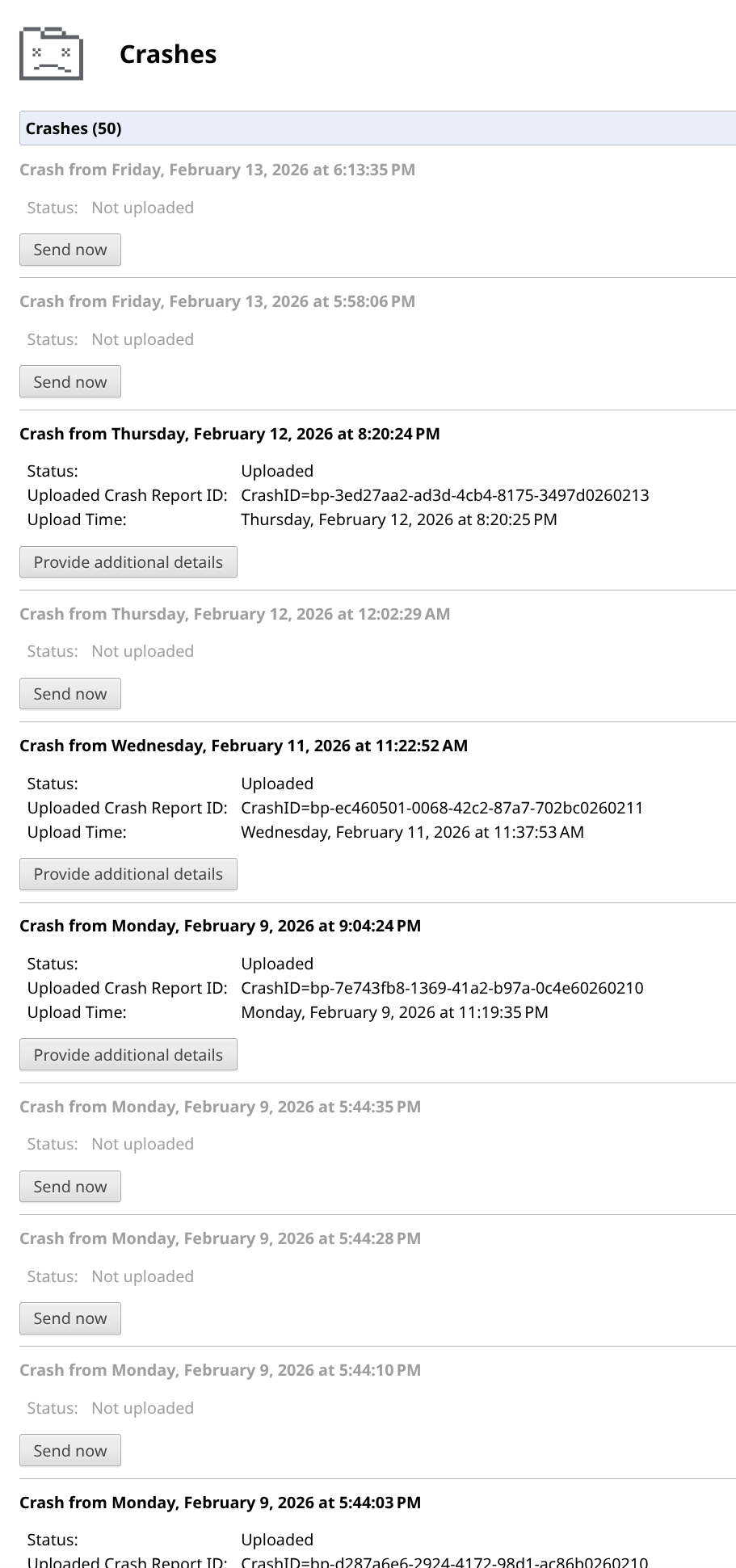The width and height of the screenshot is (736, 1568).
Task: Provide additional details for 8:20:24 PM crash
Action: pyautogui.click(x=128, y=562)
